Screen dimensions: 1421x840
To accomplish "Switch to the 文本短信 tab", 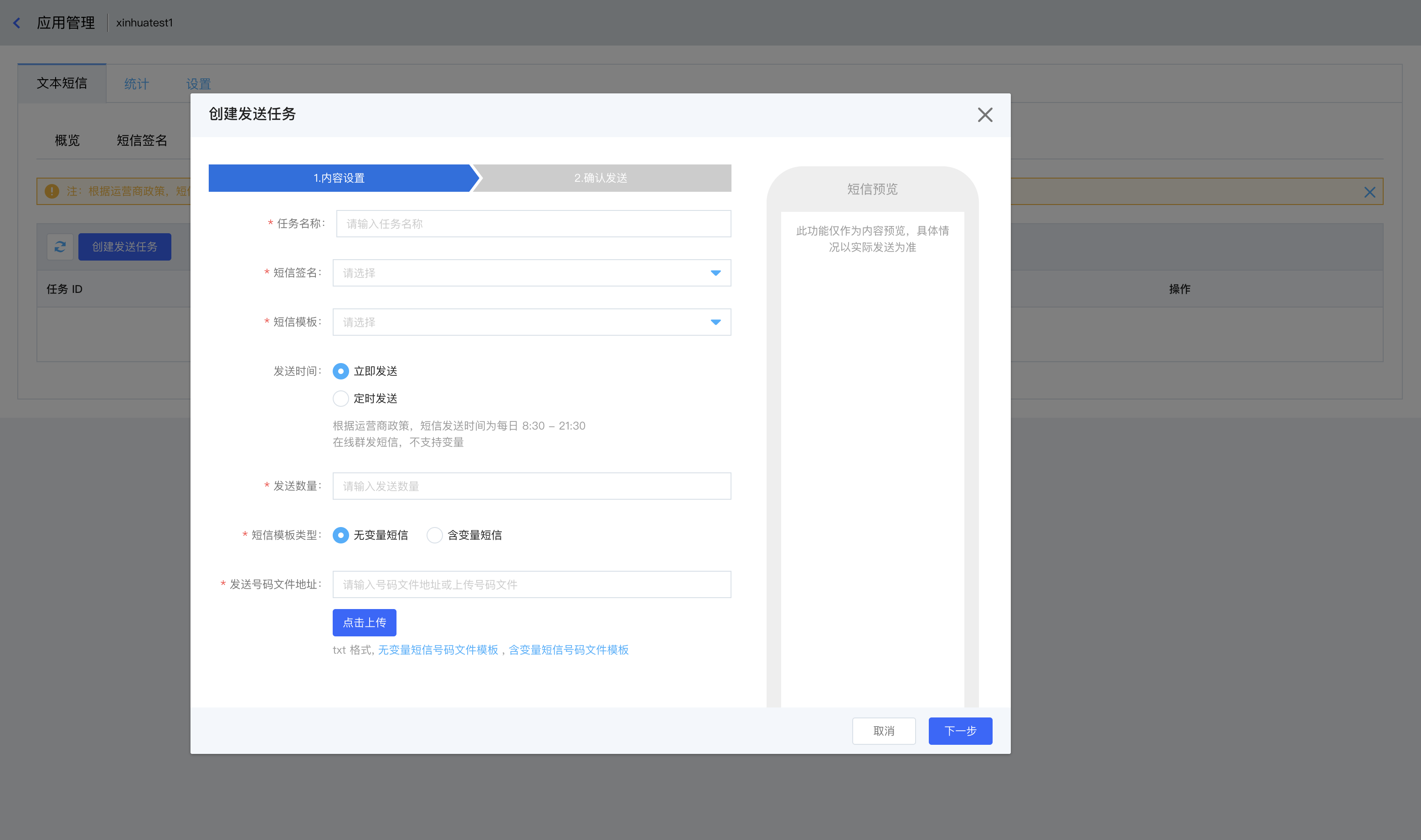I will coord(62,83).
